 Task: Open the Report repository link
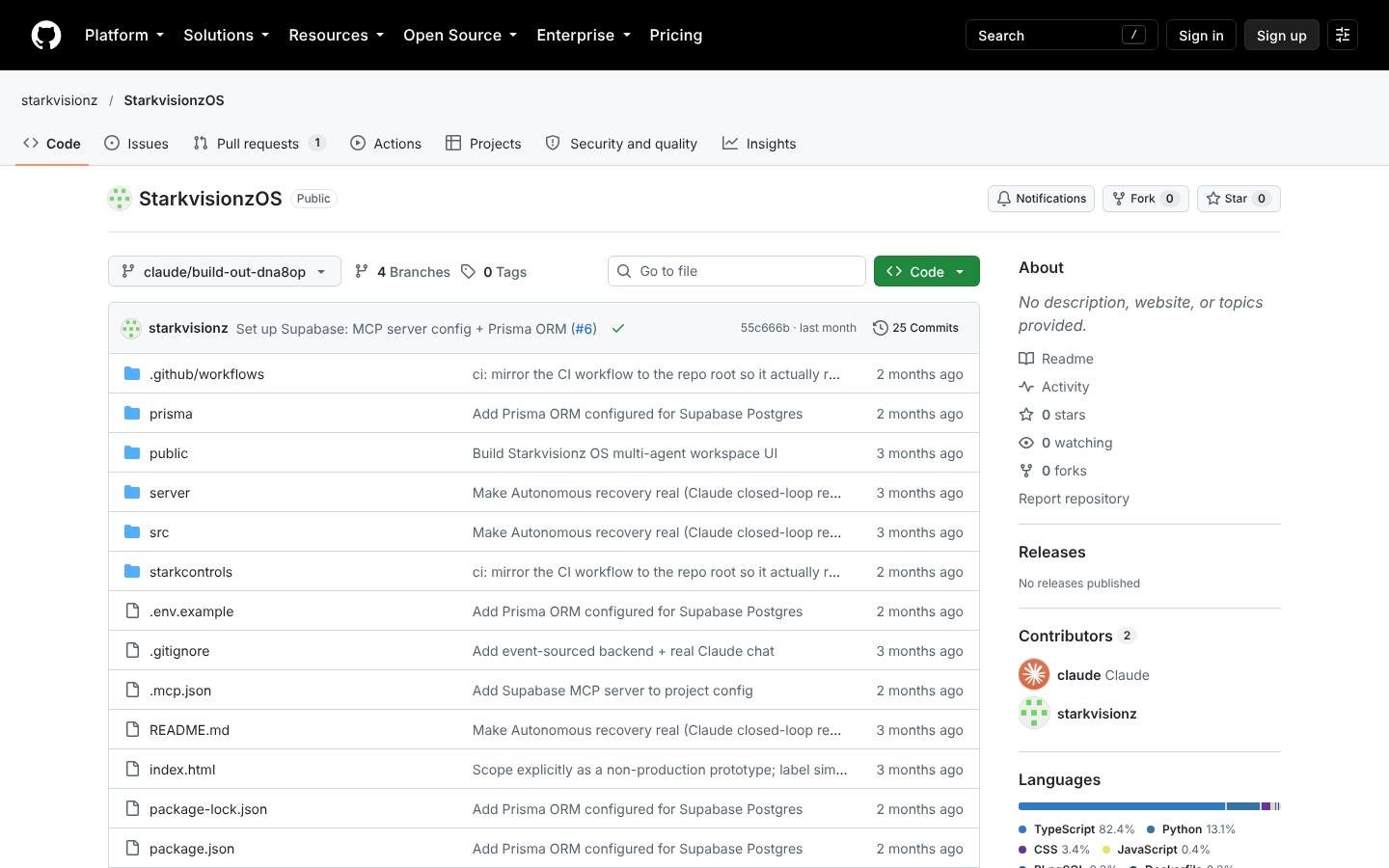coord(1074,499)
